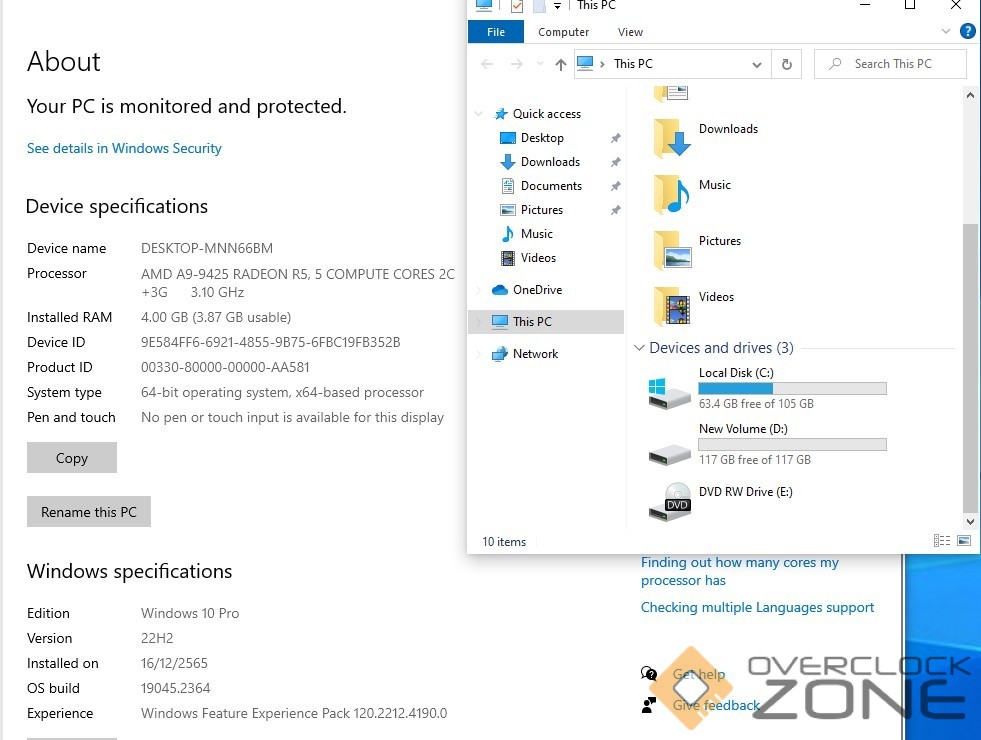This screenshot has height=740, width=981.
Task: Copy the device specifications
Action: [72, 458]
